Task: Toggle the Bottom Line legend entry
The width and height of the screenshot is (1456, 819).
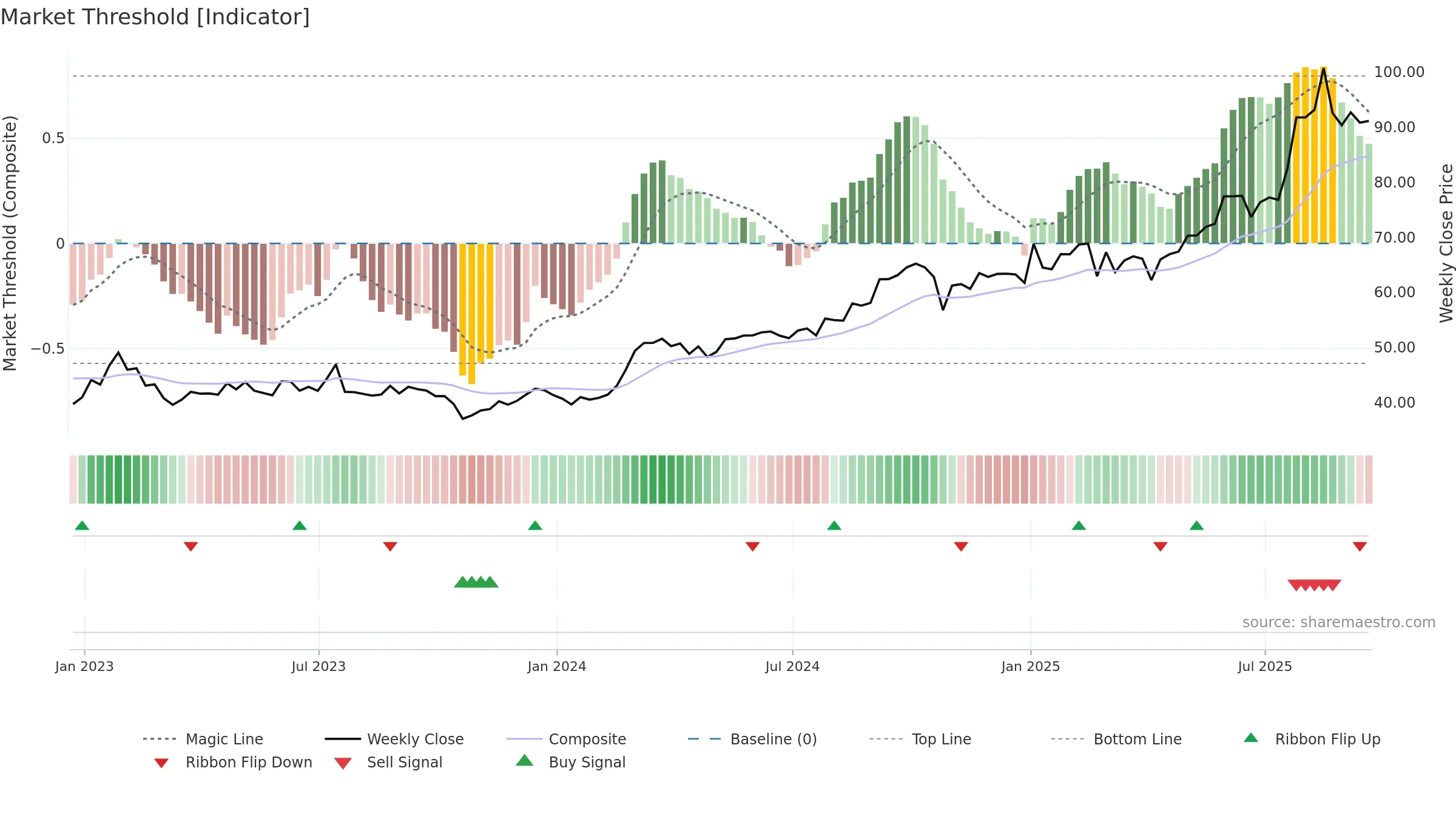Action: click(x=1116, y=739)
